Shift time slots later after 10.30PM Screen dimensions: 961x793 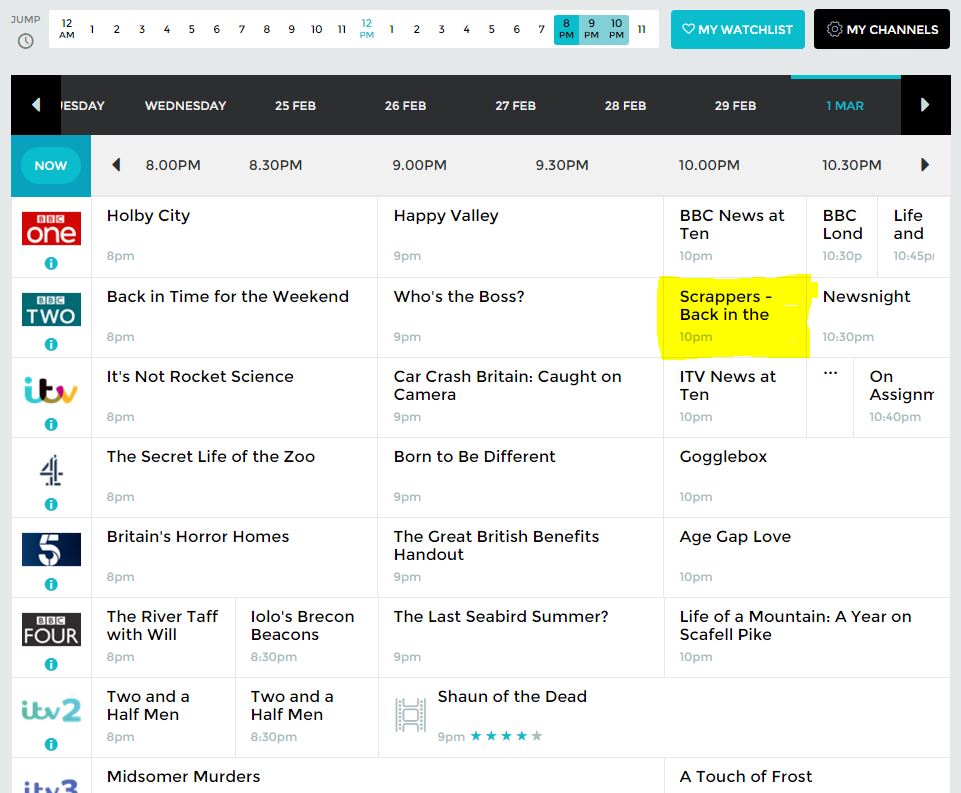pyautogui.click(x=925, y=165)
